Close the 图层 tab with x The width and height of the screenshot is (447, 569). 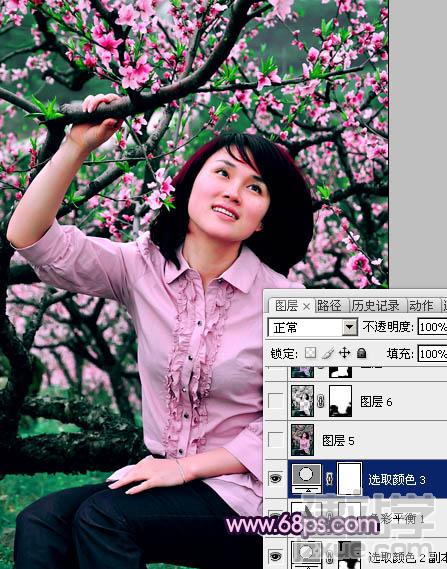pos(306,307)
